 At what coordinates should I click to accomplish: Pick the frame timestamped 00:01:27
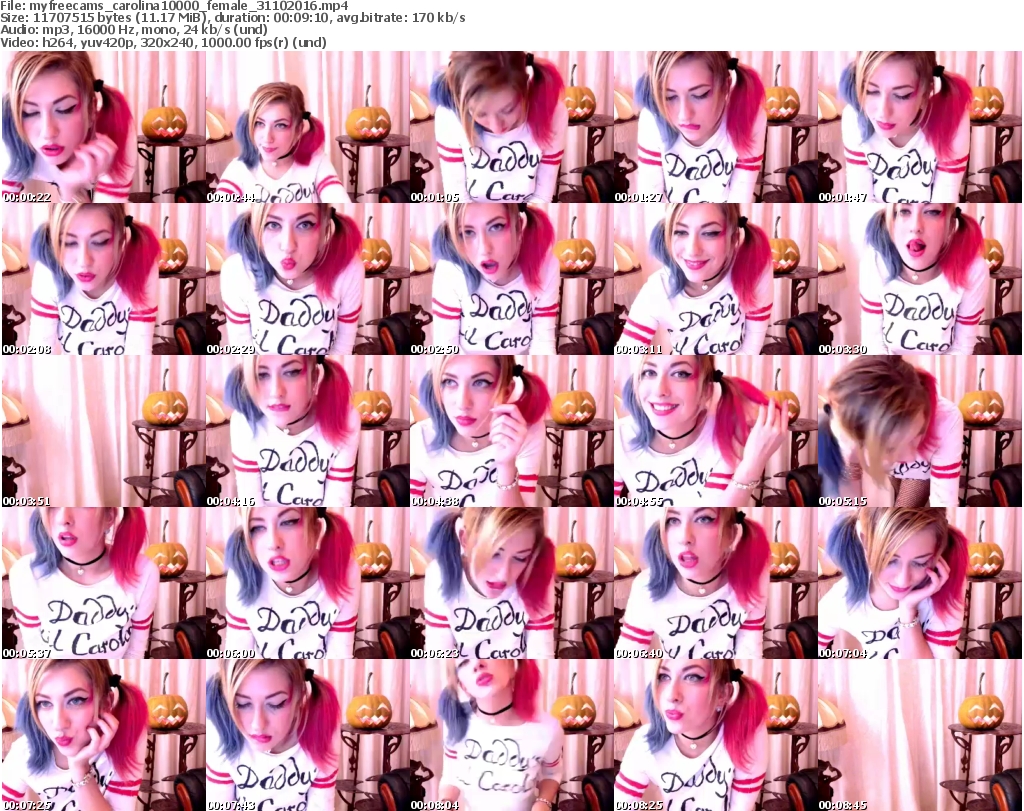[715, 127]
